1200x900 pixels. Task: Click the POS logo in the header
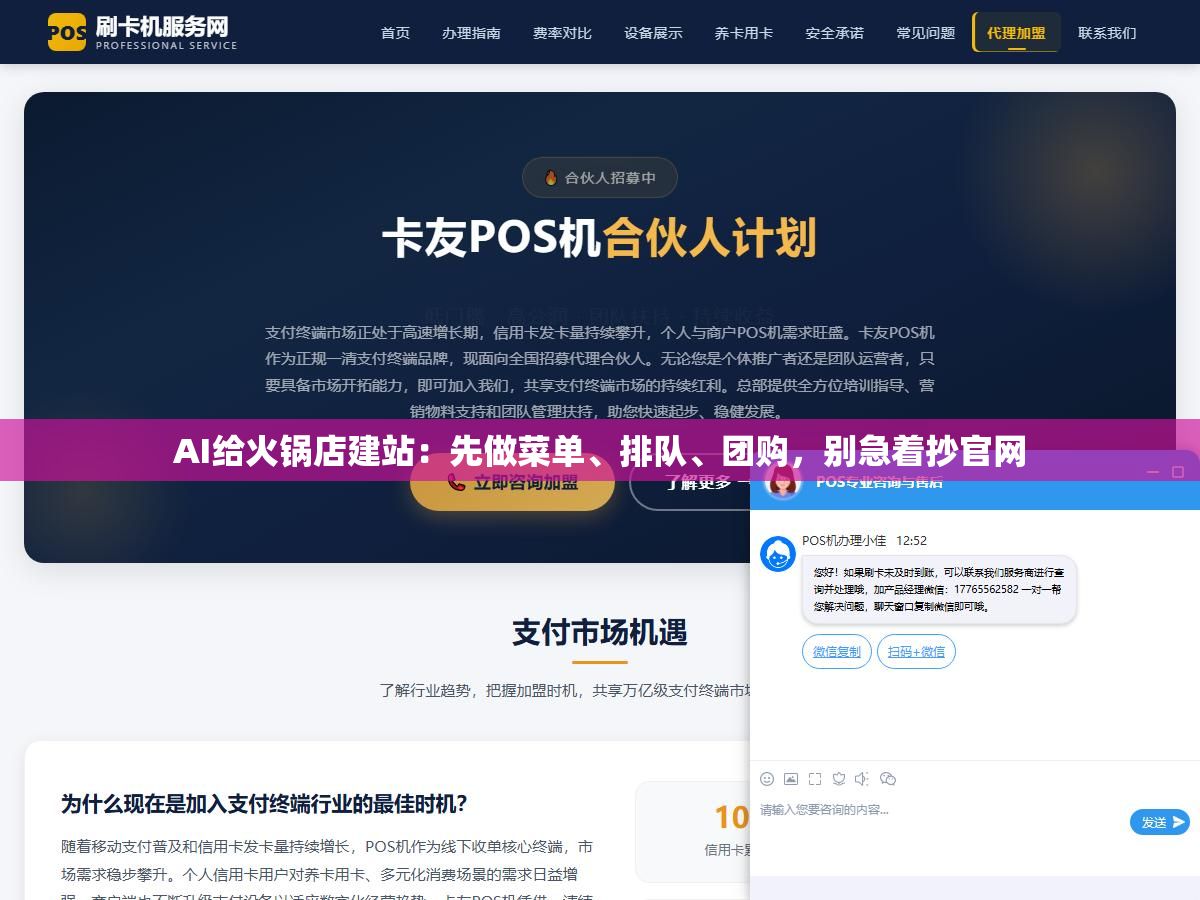(67, 32)
